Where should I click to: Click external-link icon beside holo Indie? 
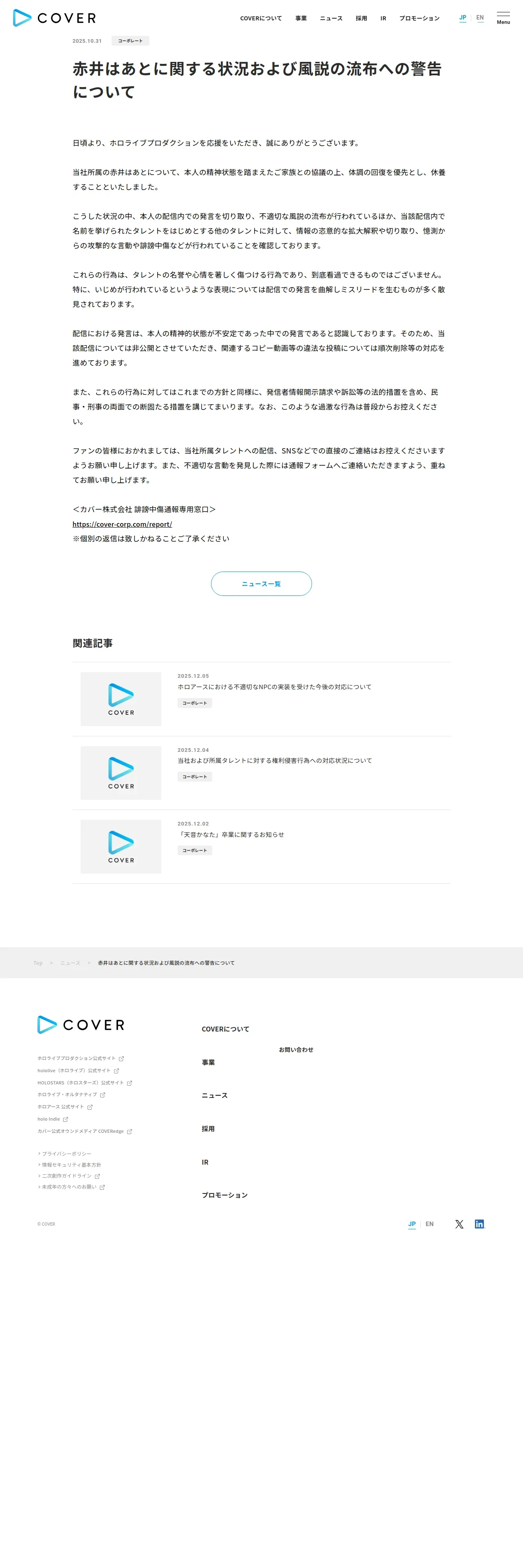pyautogui.click(x=65, y=1119)
